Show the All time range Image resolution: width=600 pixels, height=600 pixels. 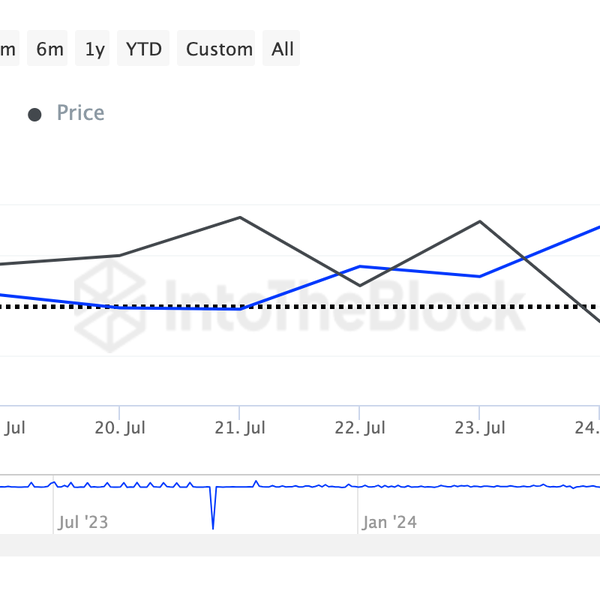coord(283,48)
